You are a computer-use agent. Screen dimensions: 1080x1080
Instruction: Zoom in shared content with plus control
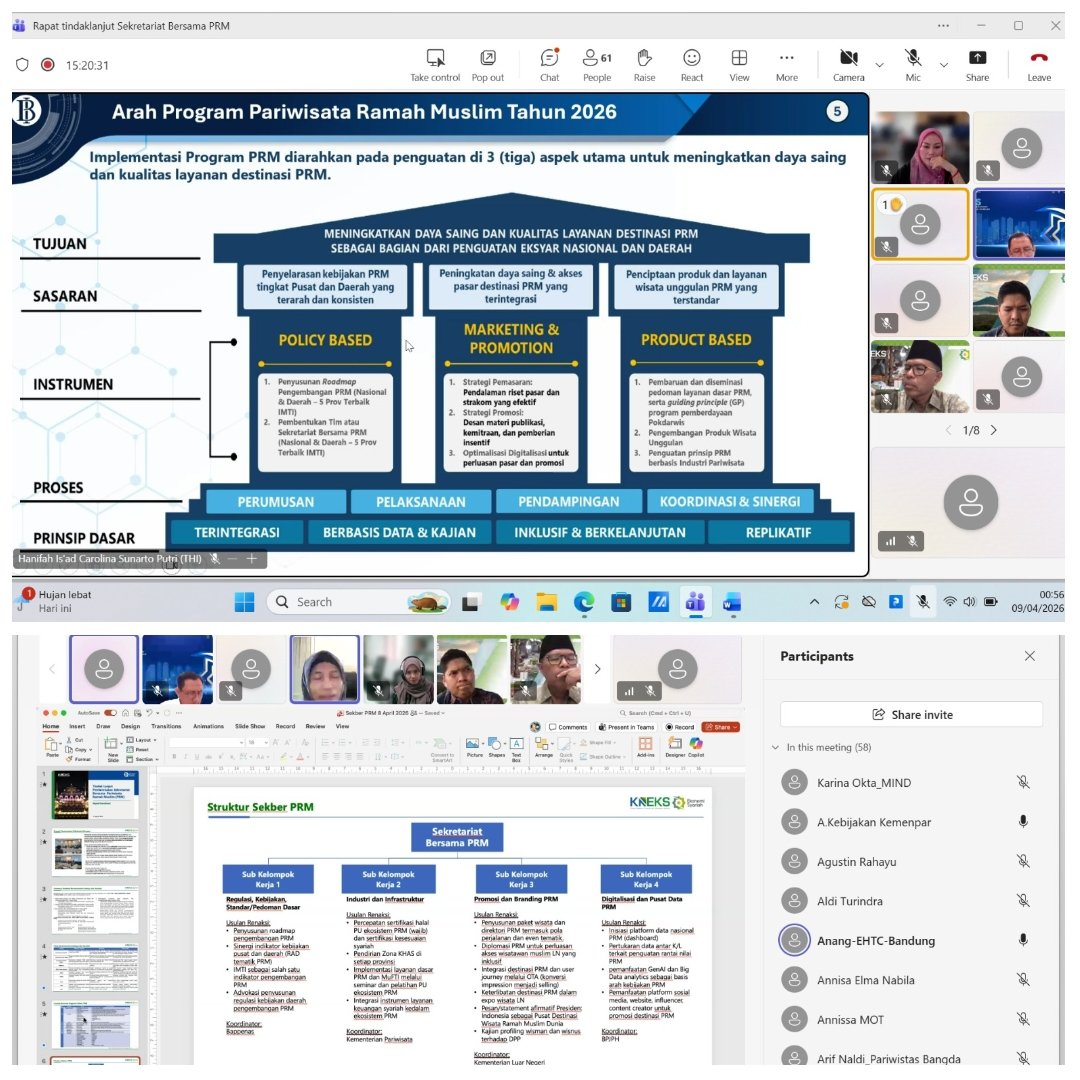coord(252,559)
